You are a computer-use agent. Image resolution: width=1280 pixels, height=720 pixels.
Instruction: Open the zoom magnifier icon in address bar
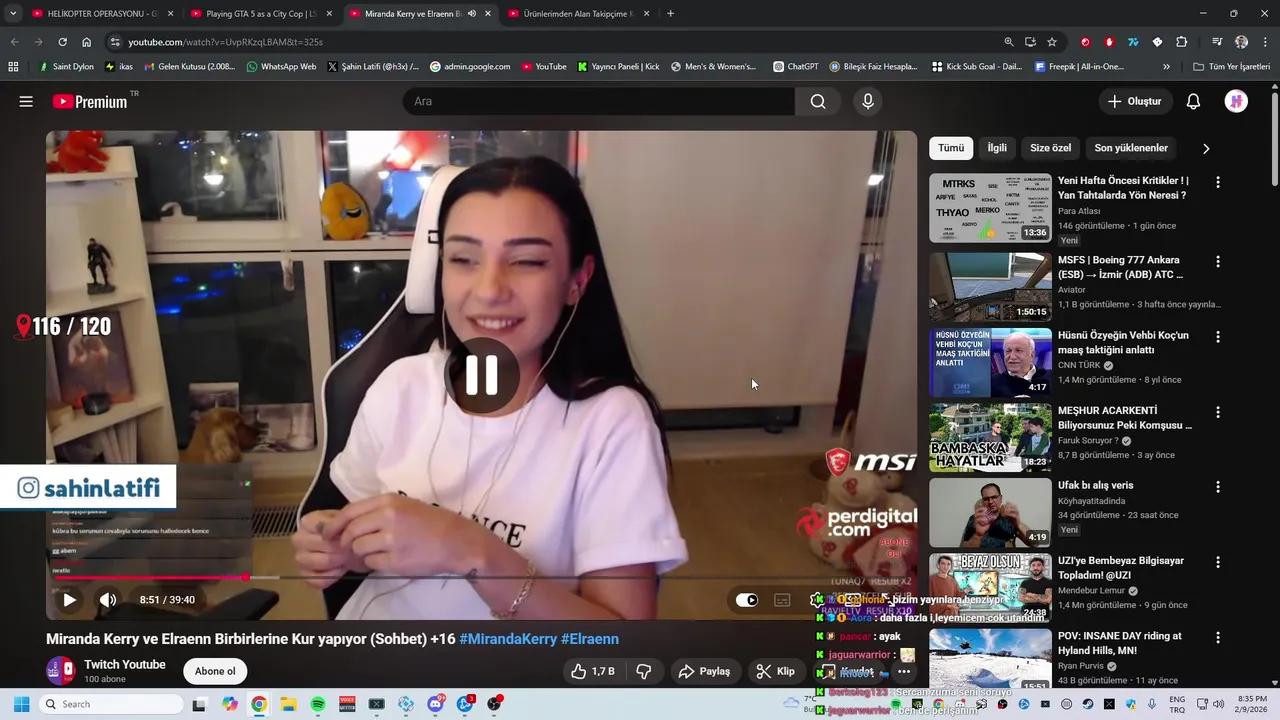pyautogui.click(x=1009, y=42)
